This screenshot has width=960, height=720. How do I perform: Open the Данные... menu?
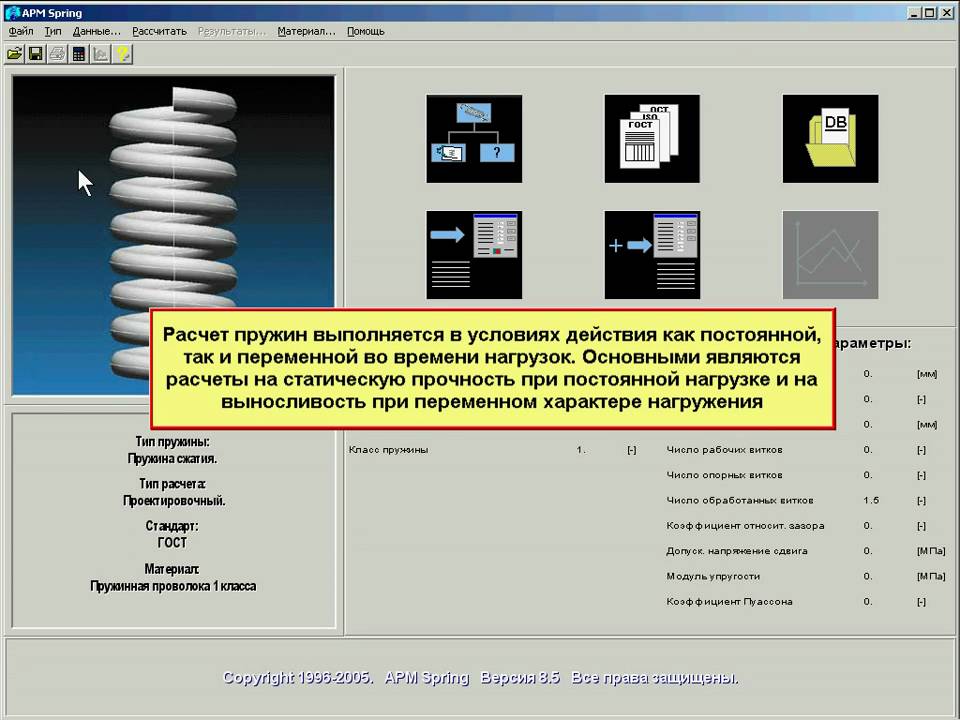pos(97,31)
